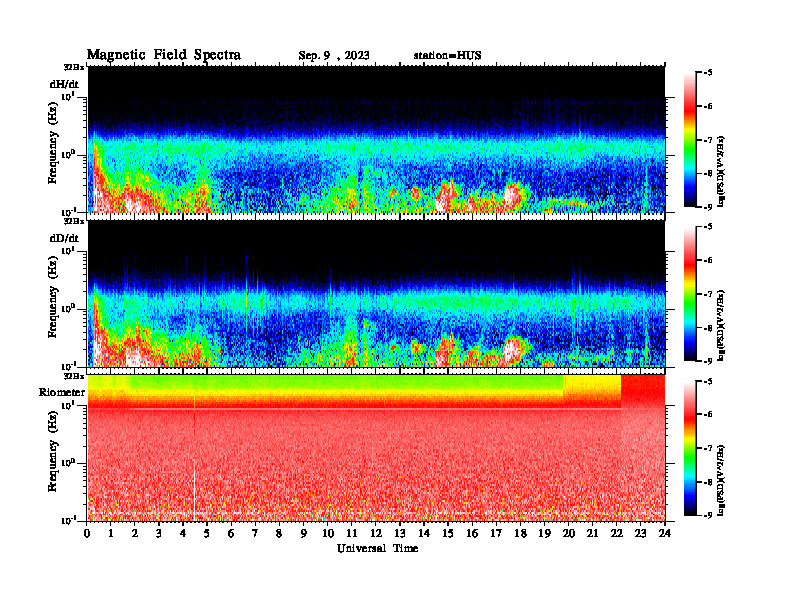Viewport: 792px width, 612px height.
Task: Click hour "13" on the Universal Time axis
Action: [x=400, y=534]
